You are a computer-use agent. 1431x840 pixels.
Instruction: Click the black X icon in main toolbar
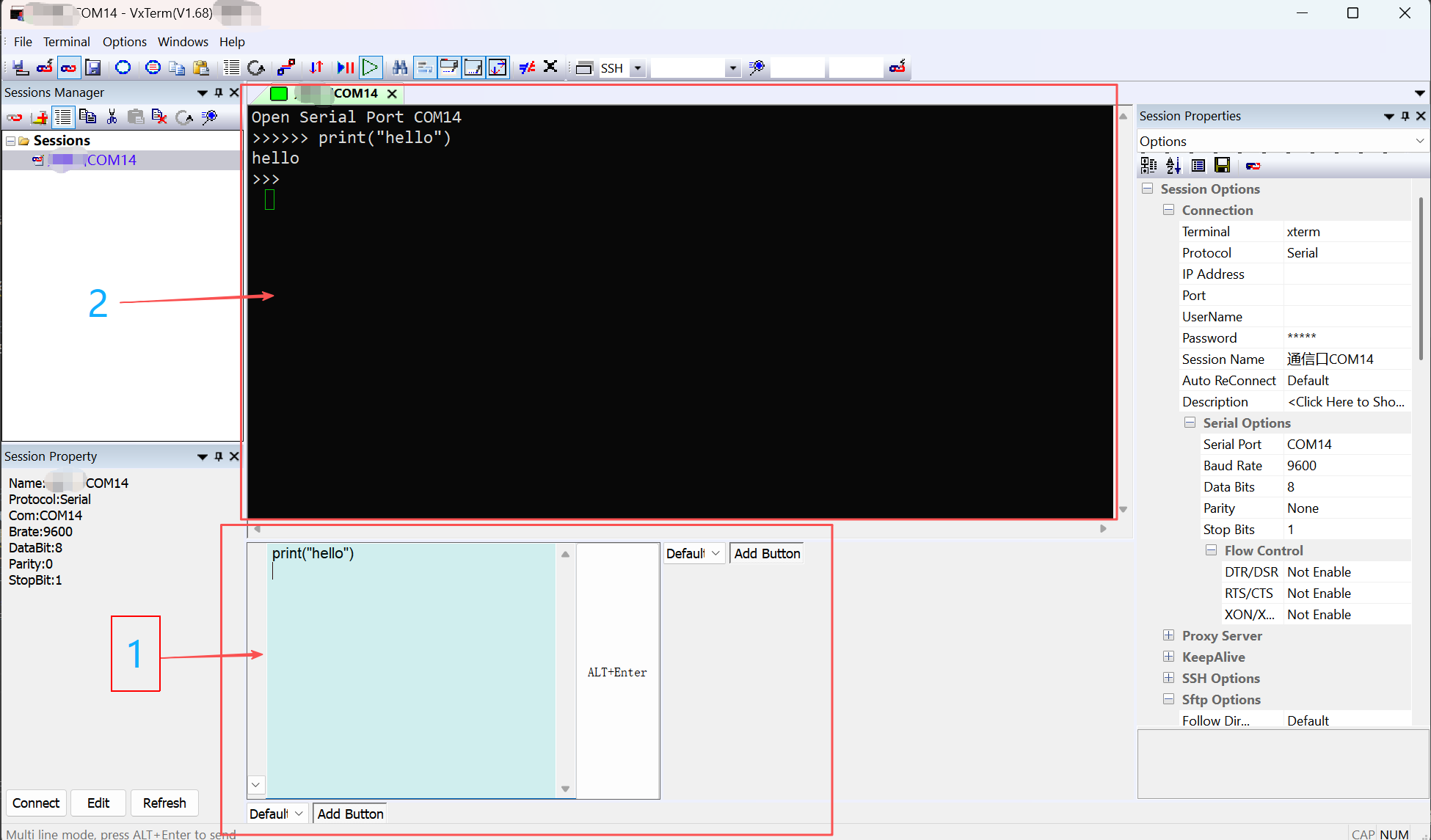point(550,67)
